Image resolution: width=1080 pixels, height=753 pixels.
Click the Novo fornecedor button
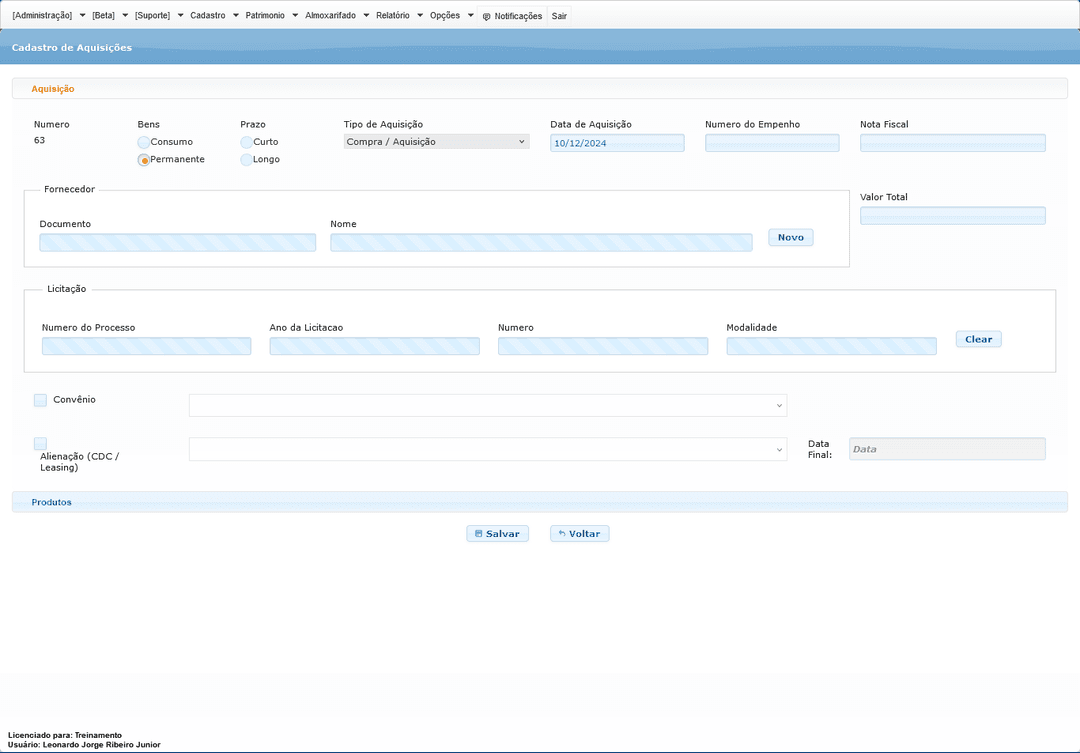tap(791, 238)
